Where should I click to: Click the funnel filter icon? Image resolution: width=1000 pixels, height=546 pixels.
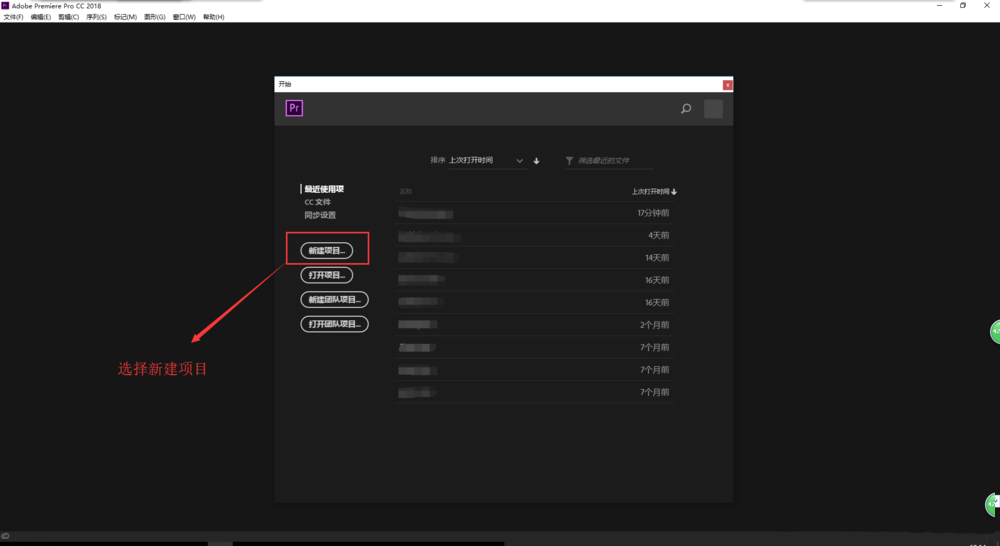pyautogui.click(x=569, y=161)
